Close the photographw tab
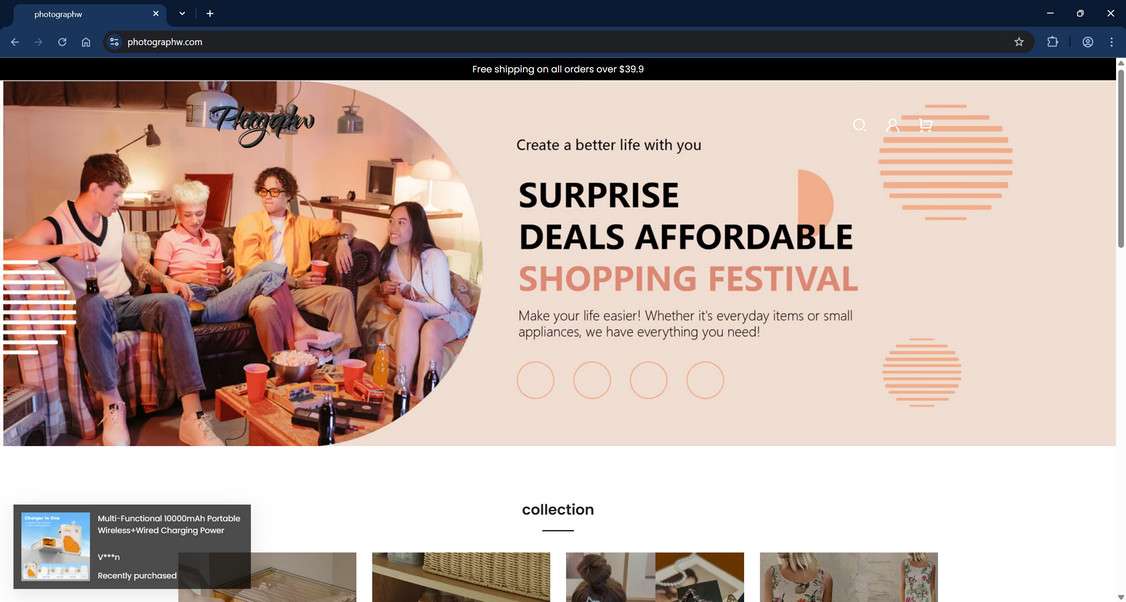 [156, 14]
